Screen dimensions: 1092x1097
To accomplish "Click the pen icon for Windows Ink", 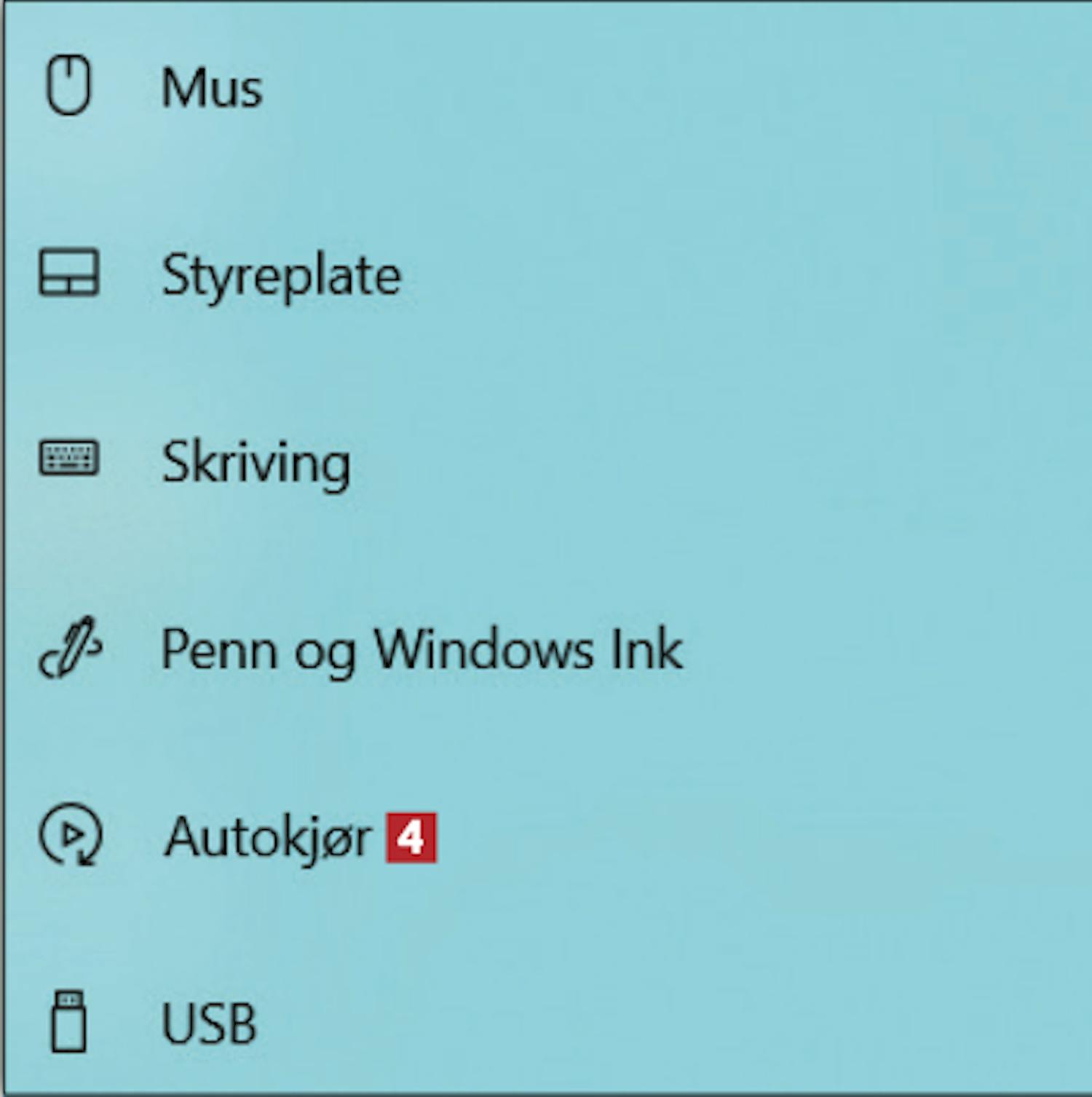I will click(70, 647).
